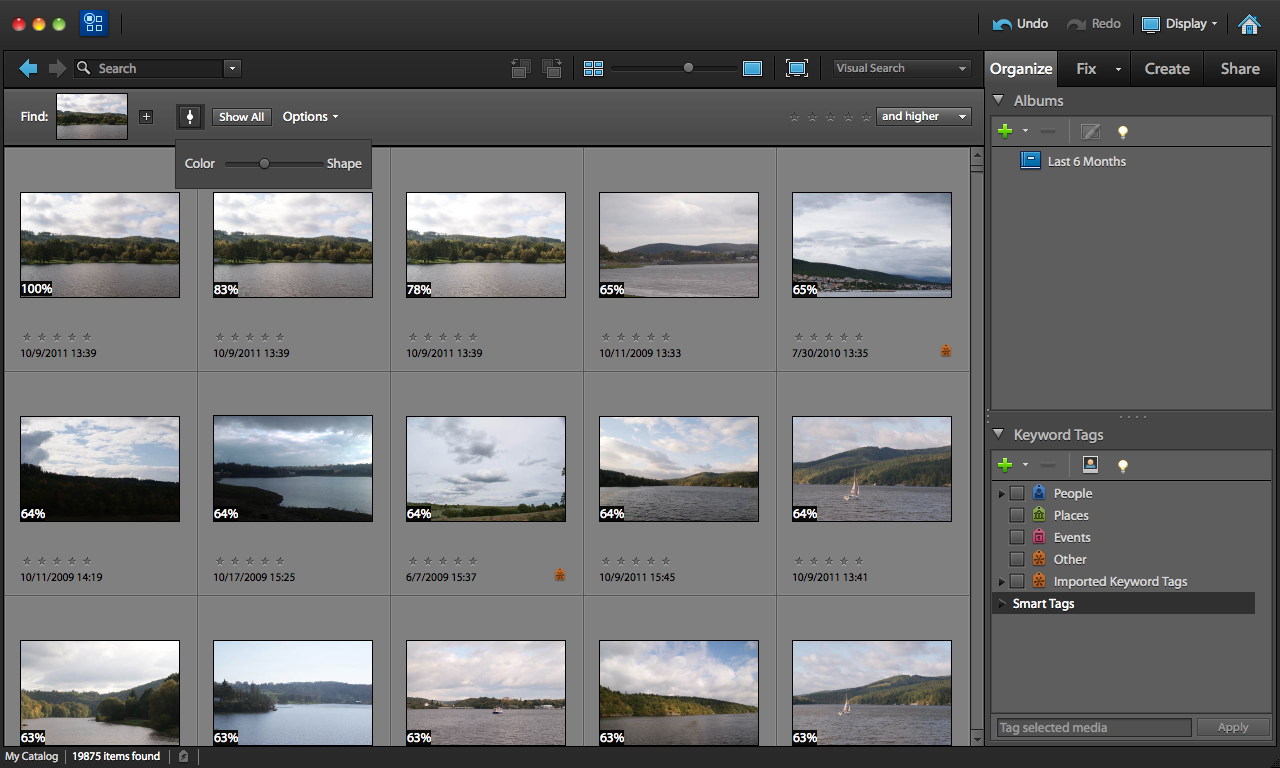Viewport: 1280px width, 768px height.
Task: Rotate selected photo left
Action: pyautogui.click(x=520, y=68)
